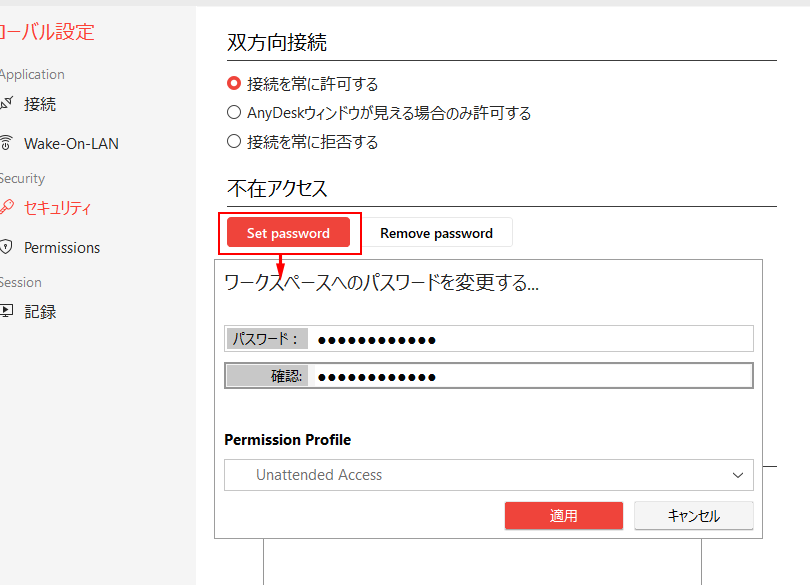The width and height of the screenshot is (810, 585).
Task: Open the Permissions text label in the sidebar
Action: [x=62, y=247]
